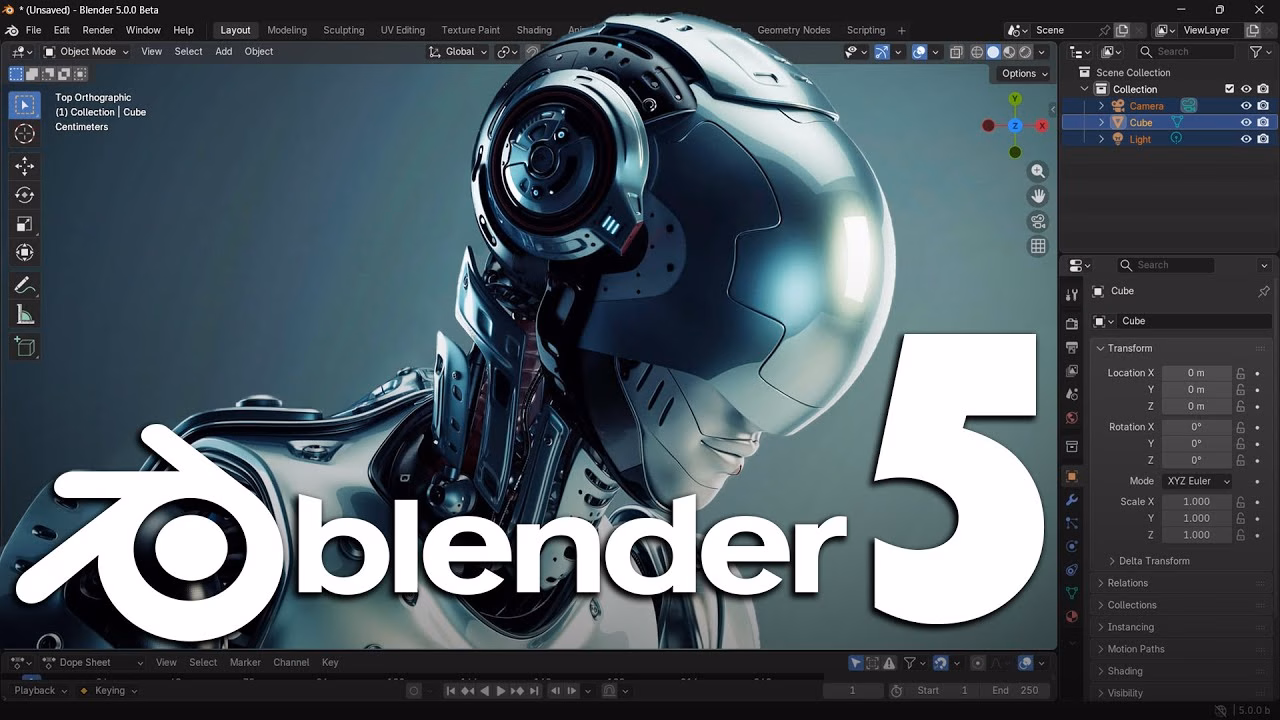Open the XYZ Euler rotation mode dropdown
Viewport: 1280px width, 720px height.
pyautogui.click(x=1196, y=481)
